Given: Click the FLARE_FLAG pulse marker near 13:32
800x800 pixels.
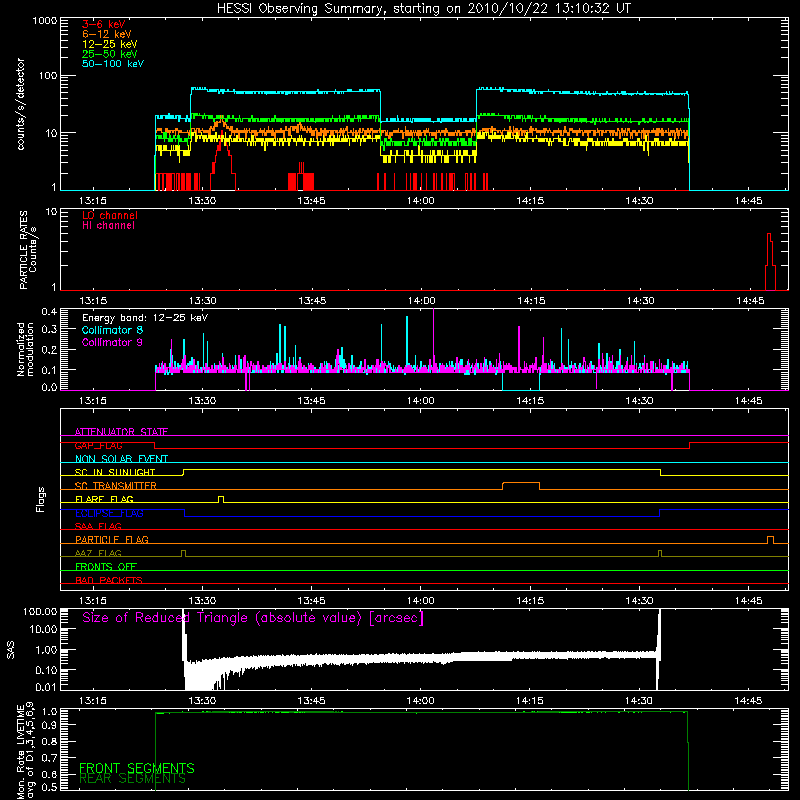Looking at the screenshot, I should pos(221,499).
